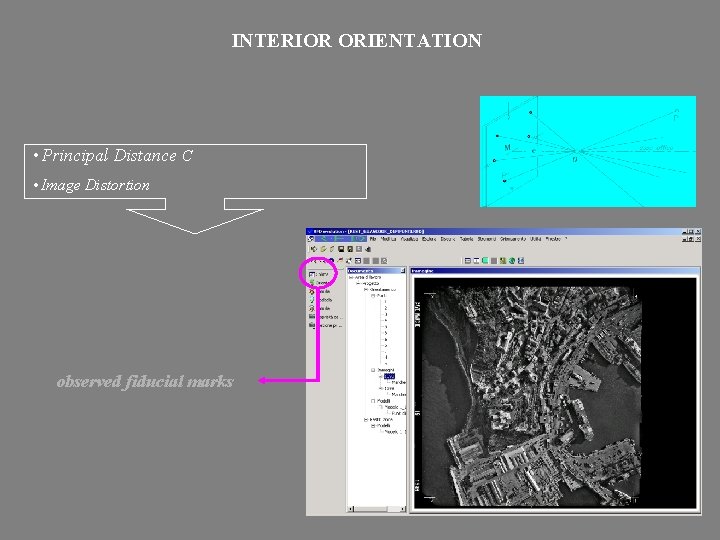Click the yellow pencil icon in upper toolbar
This screenshot has width=720, height=540.
(x=332, y=249)
